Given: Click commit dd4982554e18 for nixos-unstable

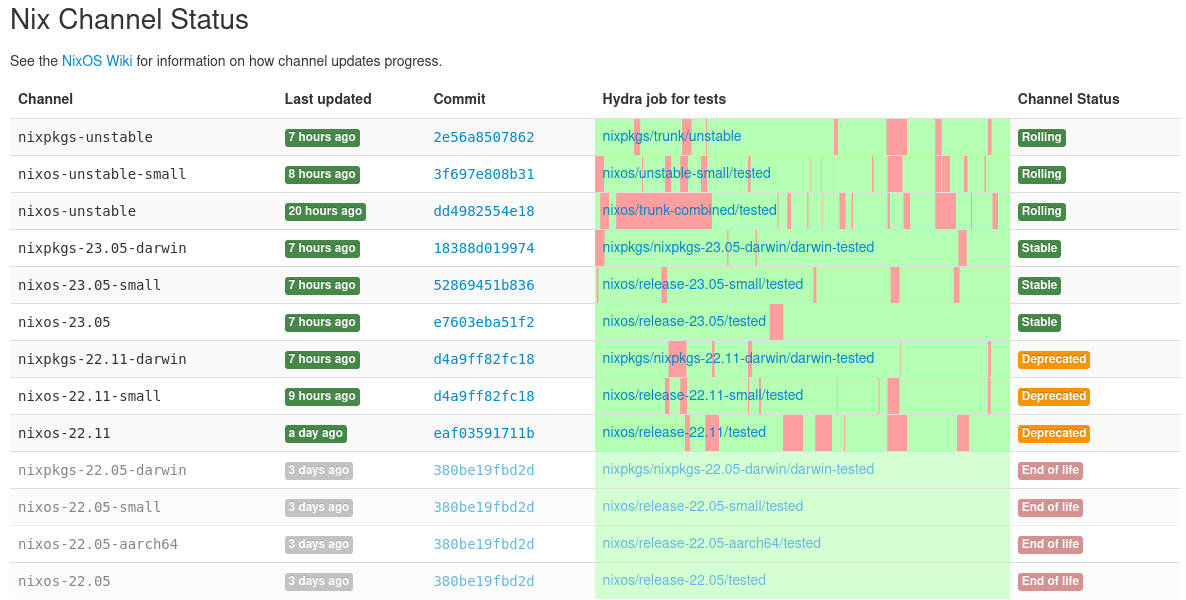Looking at the screenshot, I should pos(483,211).
